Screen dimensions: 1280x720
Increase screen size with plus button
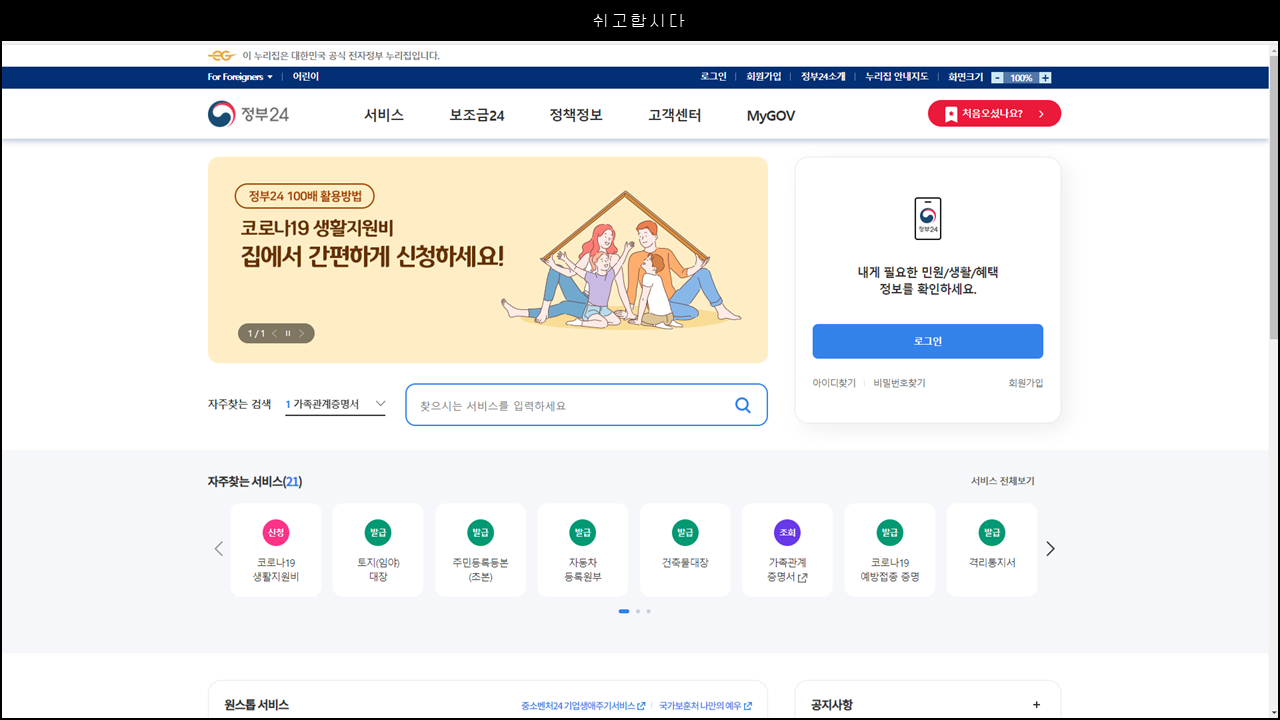tap(1045, 77)
